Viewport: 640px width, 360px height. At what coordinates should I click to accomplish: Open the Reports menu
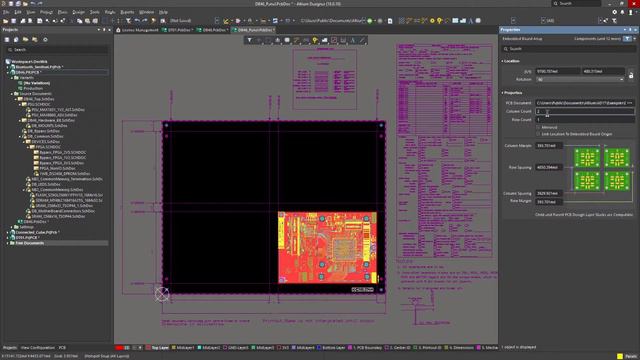(127, 12)
